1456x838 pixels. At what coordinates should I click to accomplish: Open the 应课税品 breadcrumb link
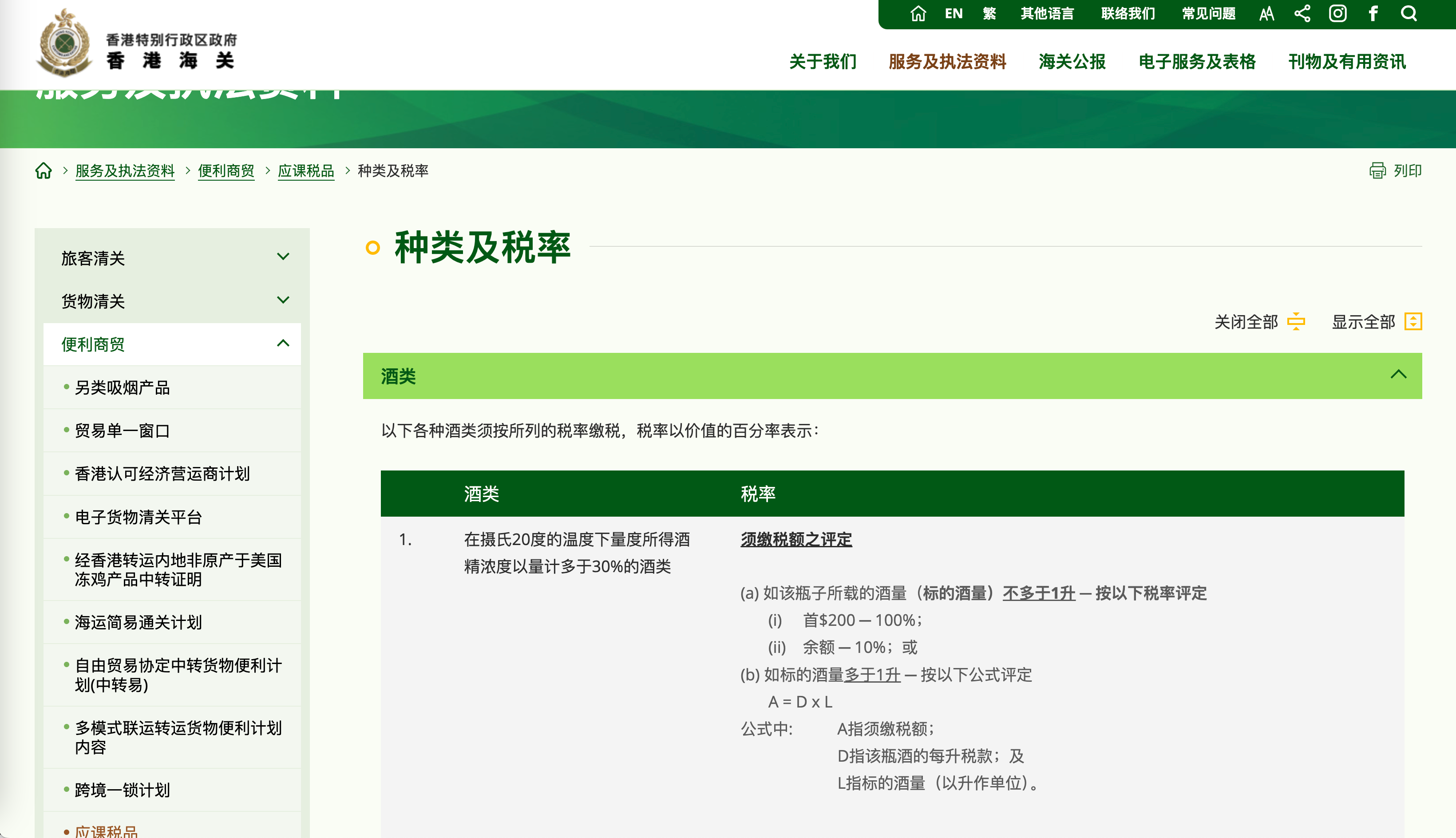pyautogui.click(x=305, y=171)
